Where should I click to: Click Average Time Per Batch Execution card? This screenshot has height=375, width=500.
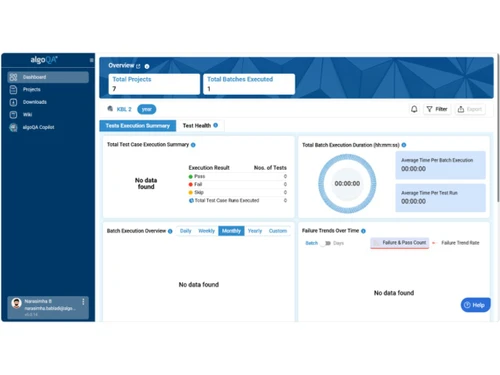click(440, 165)
